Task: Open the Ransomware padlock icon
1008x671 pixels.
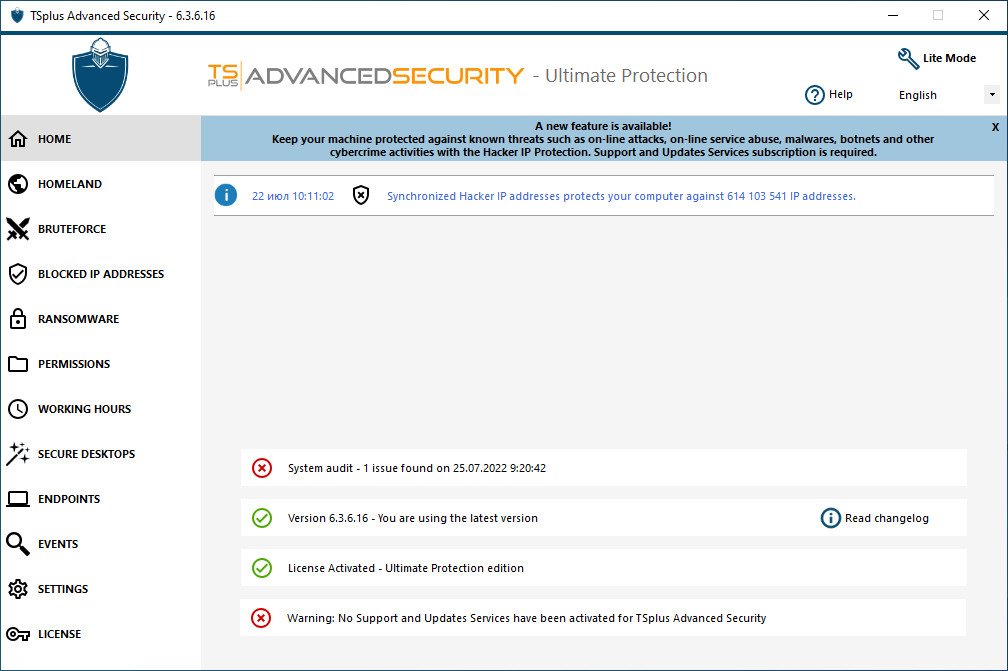Action: tap(18, 319)
